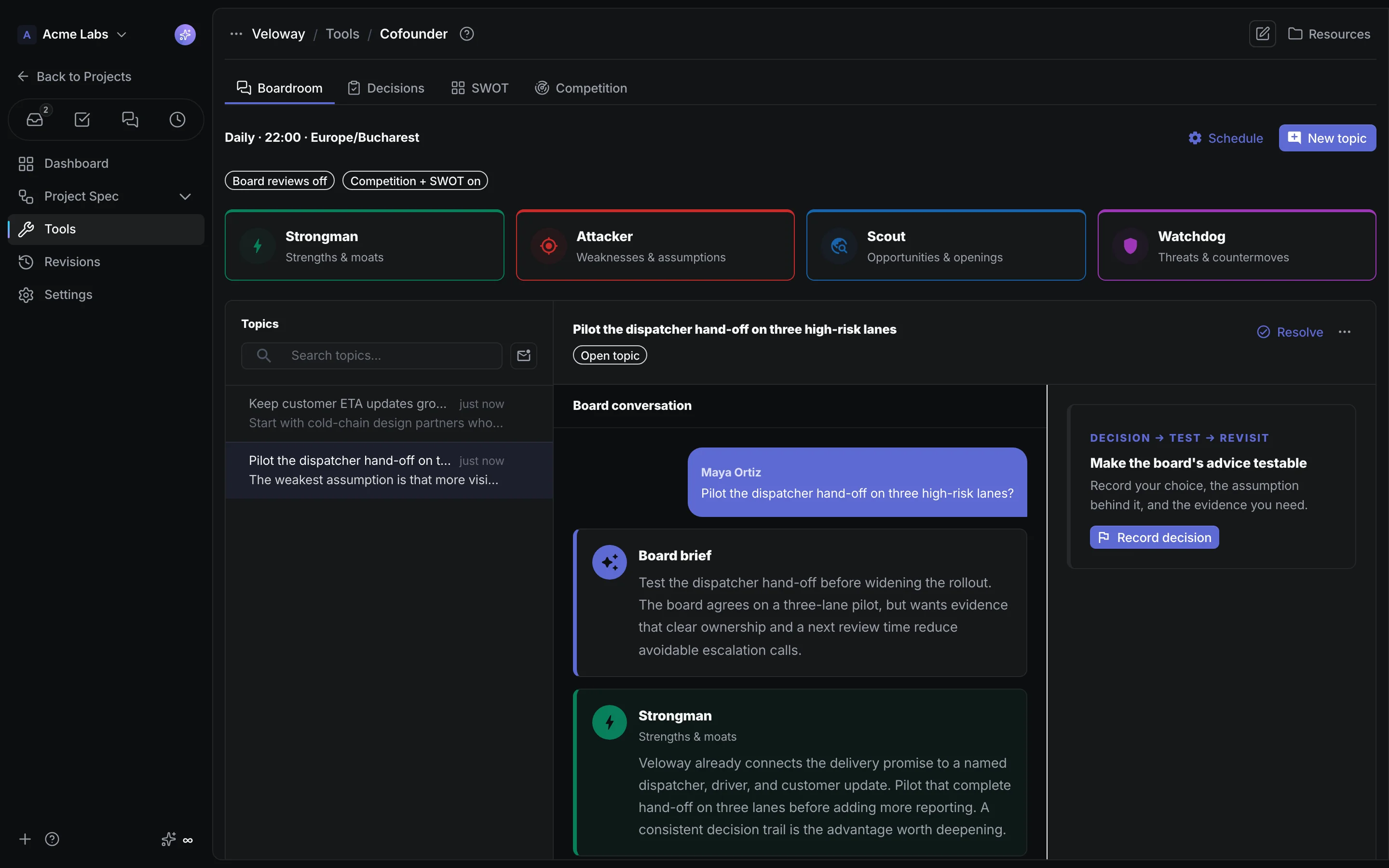
Task: Open Dashboard in the sidebar
Action: pos(106,163)
